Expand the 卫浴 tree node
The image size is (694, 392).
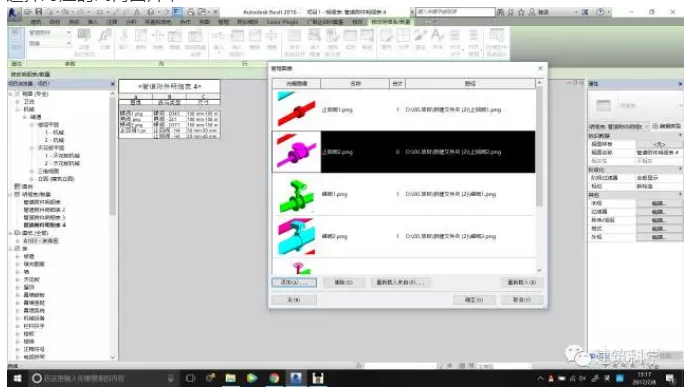[18, 101]
